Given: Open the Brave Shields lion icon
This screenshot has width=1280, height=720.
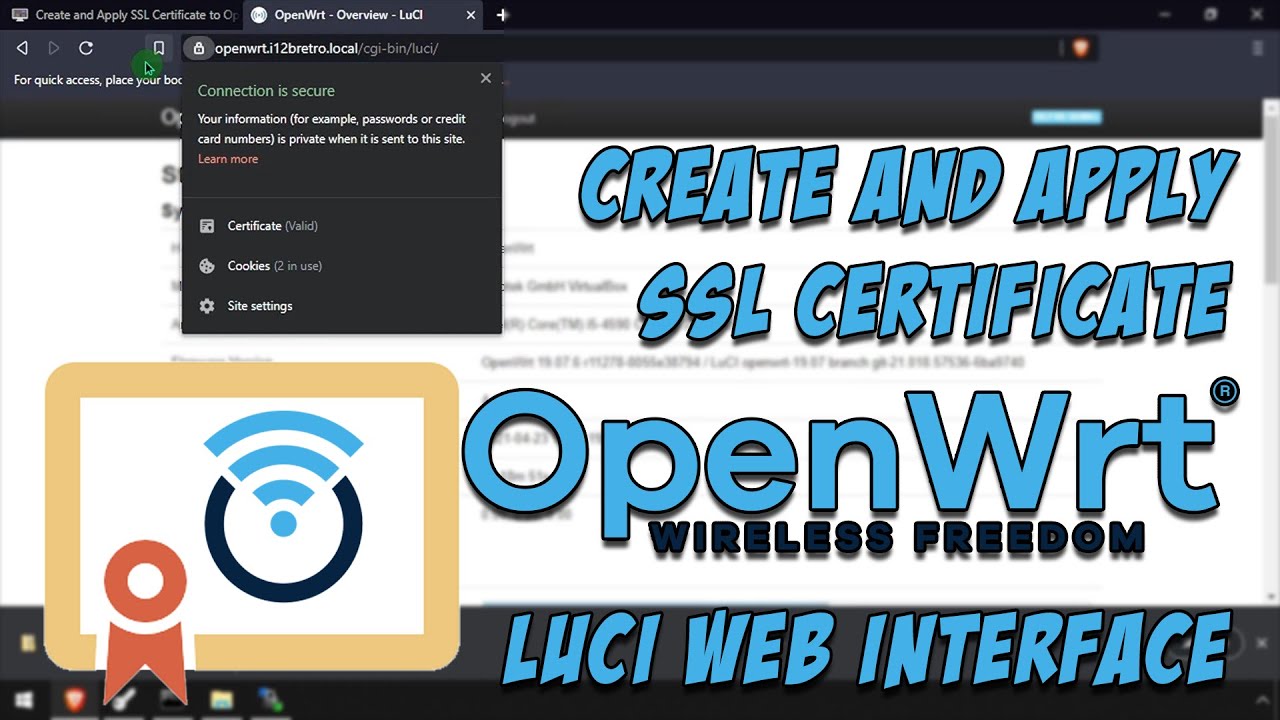Looking at the screenshot, I should pyautogui.click(x=1080, y=48).
